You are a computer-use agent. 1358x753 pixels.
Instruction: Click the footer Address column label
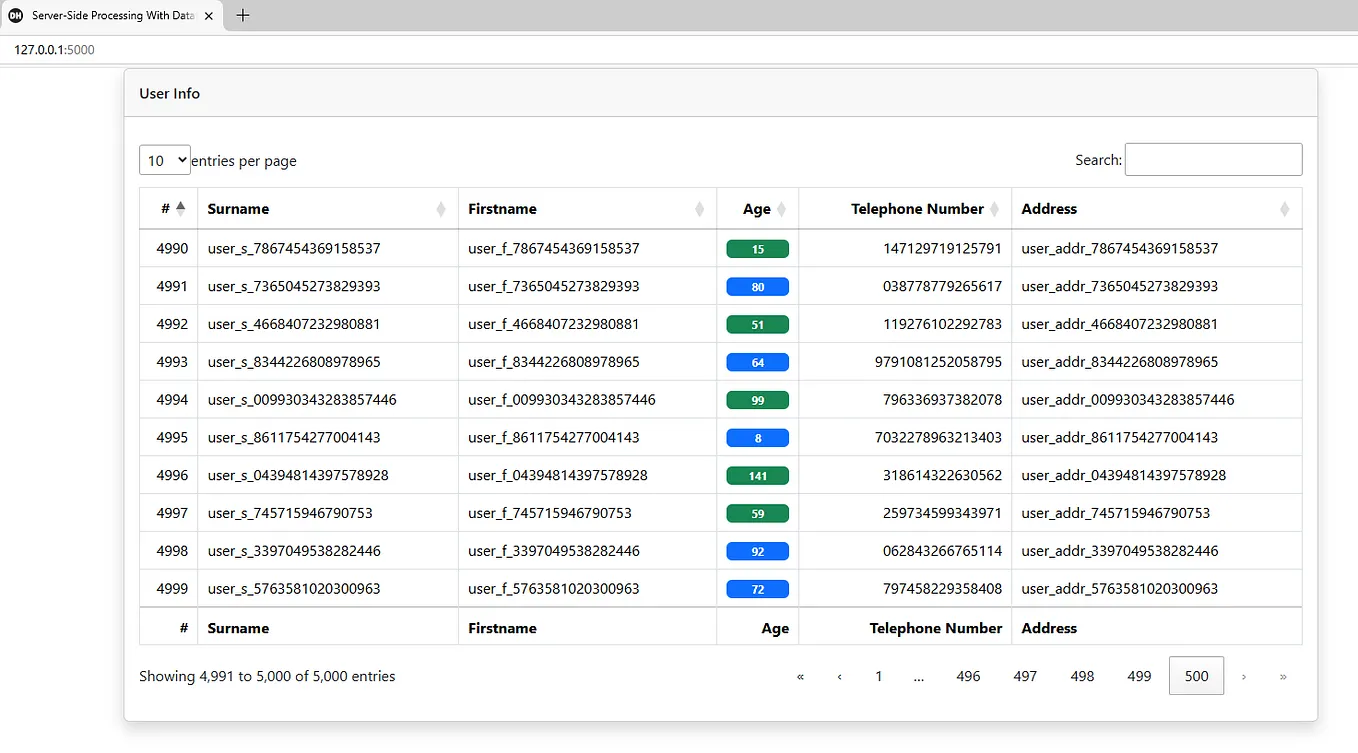(1049, 628)
